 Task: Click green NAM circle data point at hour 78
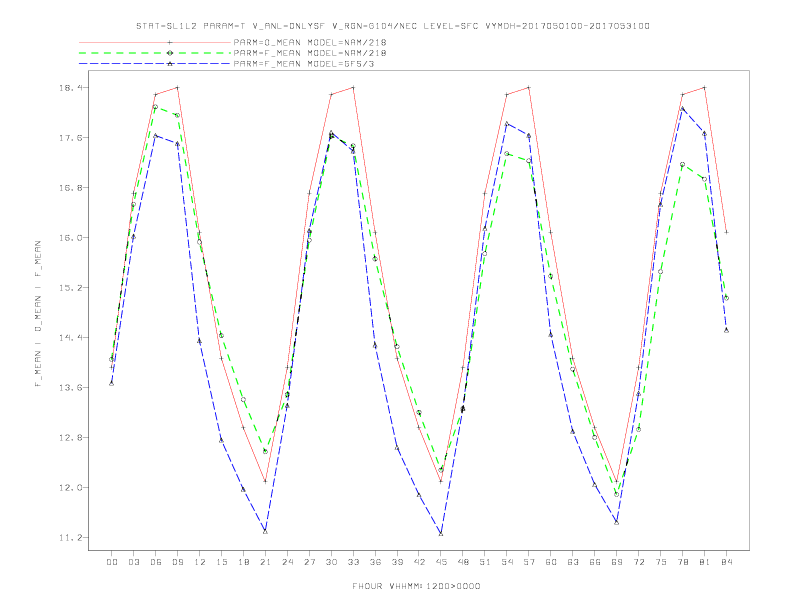click(x=682, y=164)
